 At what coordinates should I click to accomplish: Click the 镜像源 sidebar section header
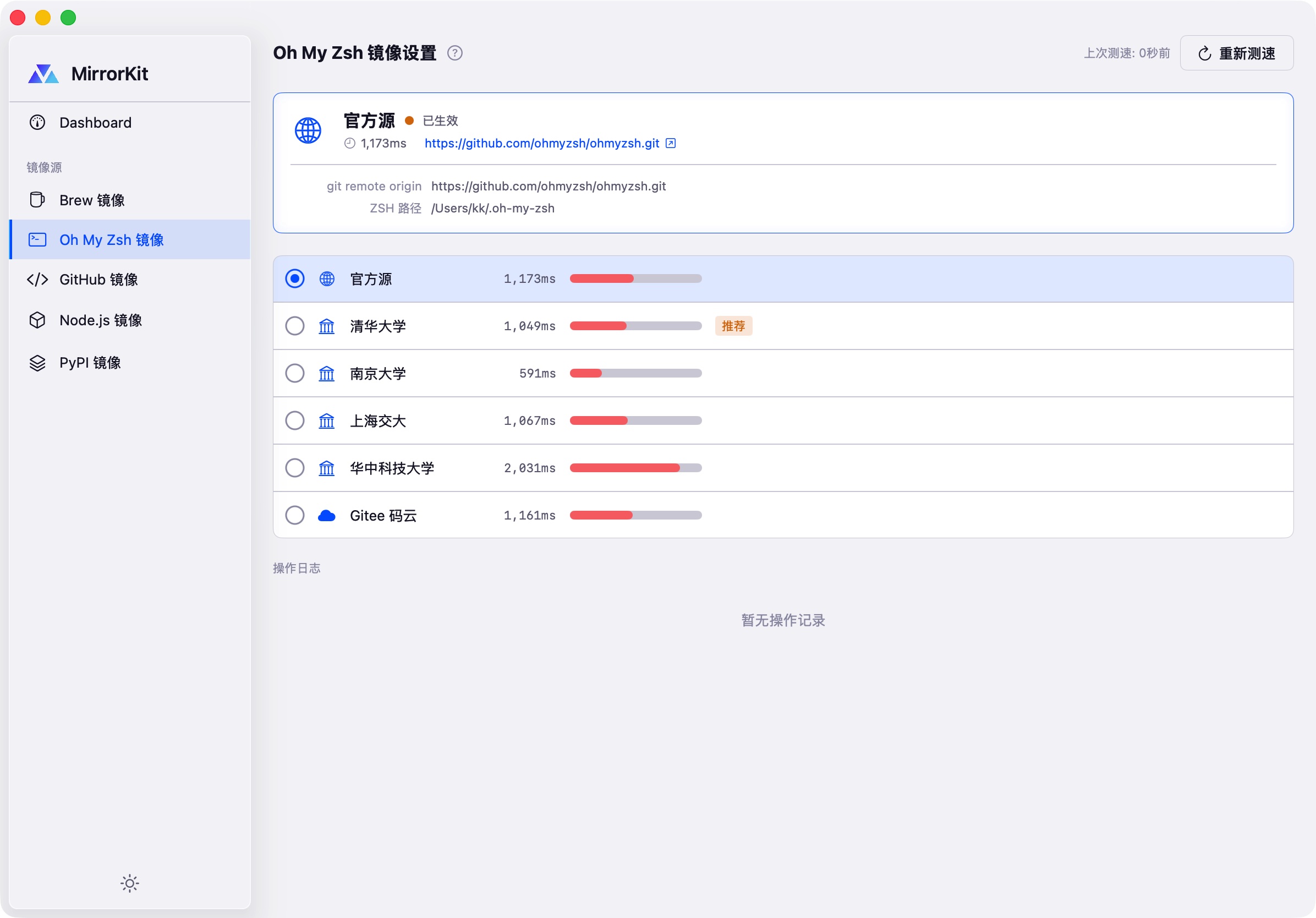[x=44, y=167]
